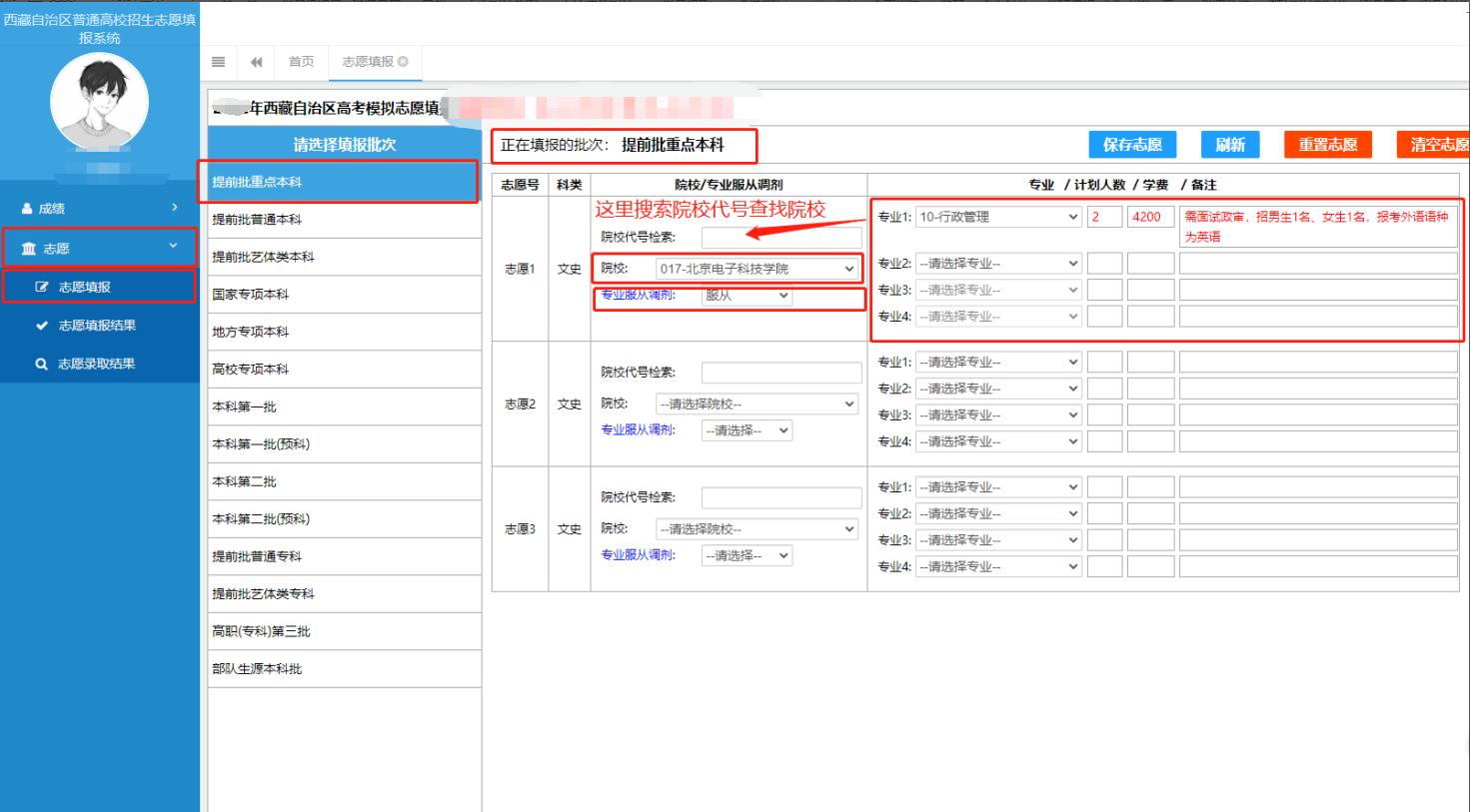The width and height of the screenshot is (1470, 812).
Task: Open 志愿填报结果 with checkmark icon
Action: (97, 326)
